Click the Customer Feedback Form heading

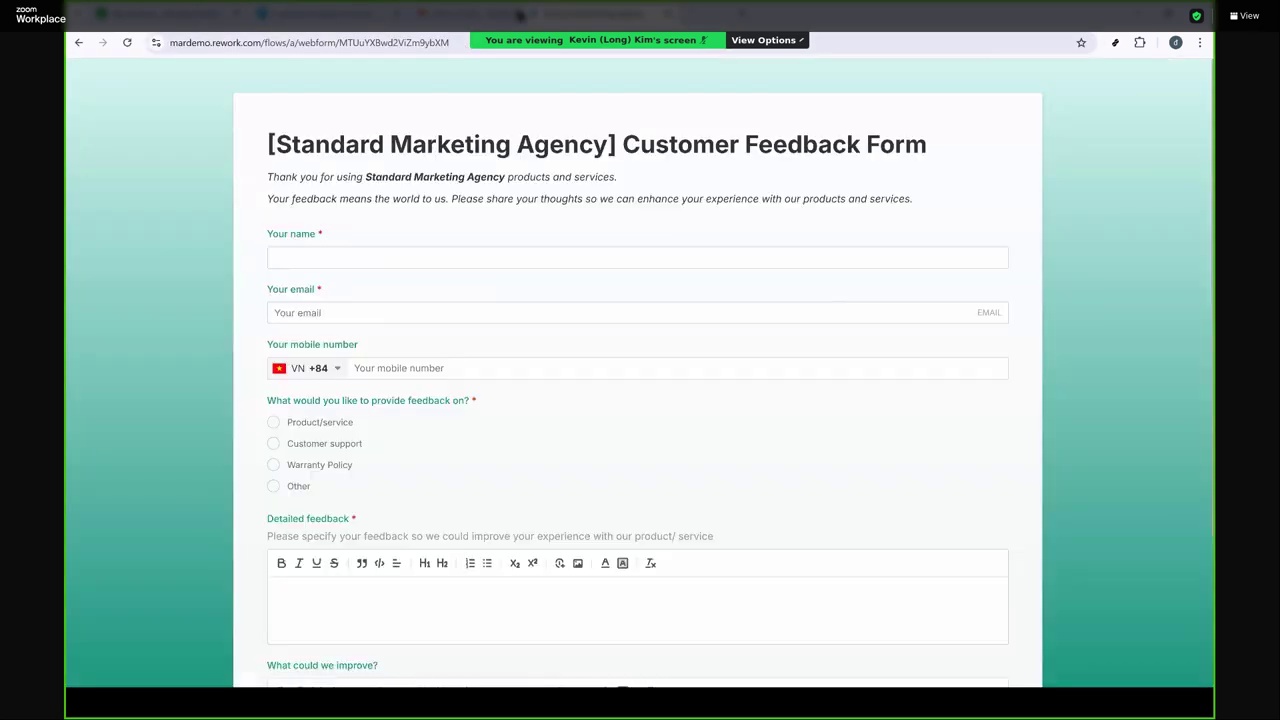(597, 144)
